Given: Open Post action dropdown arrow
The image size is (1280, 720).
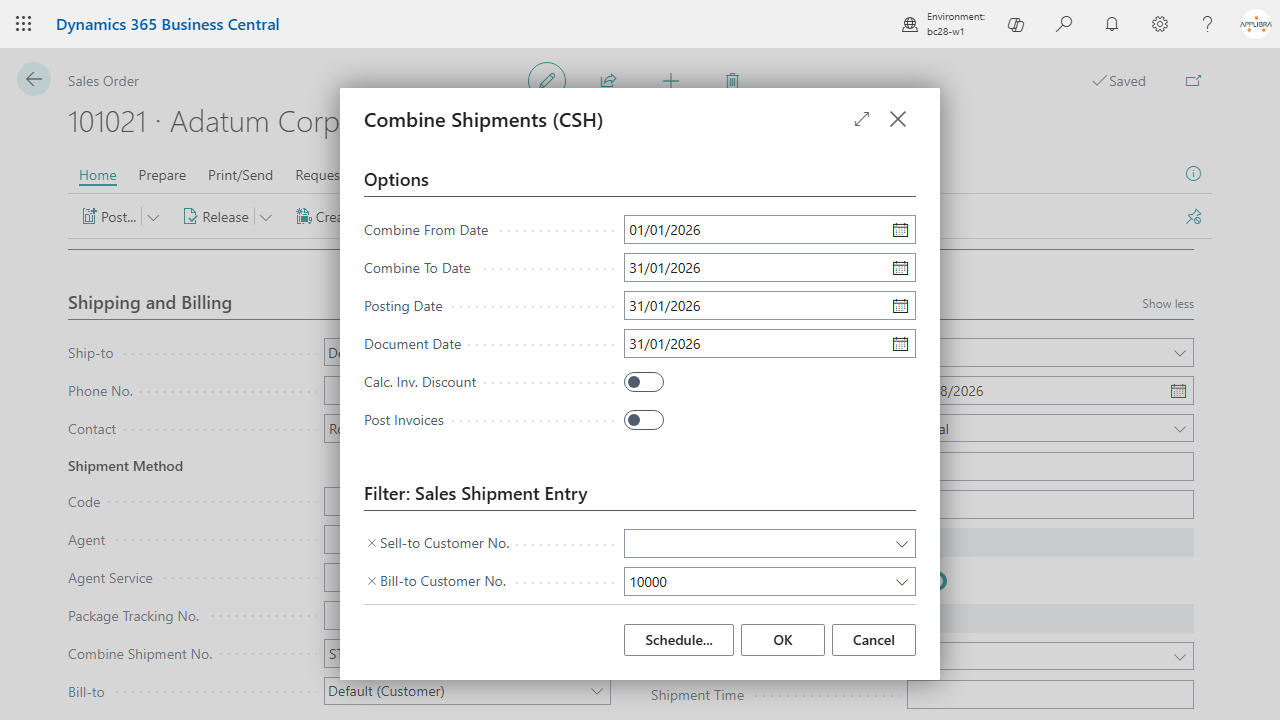Looking at the screenshot, I should [x=153, y=217].
